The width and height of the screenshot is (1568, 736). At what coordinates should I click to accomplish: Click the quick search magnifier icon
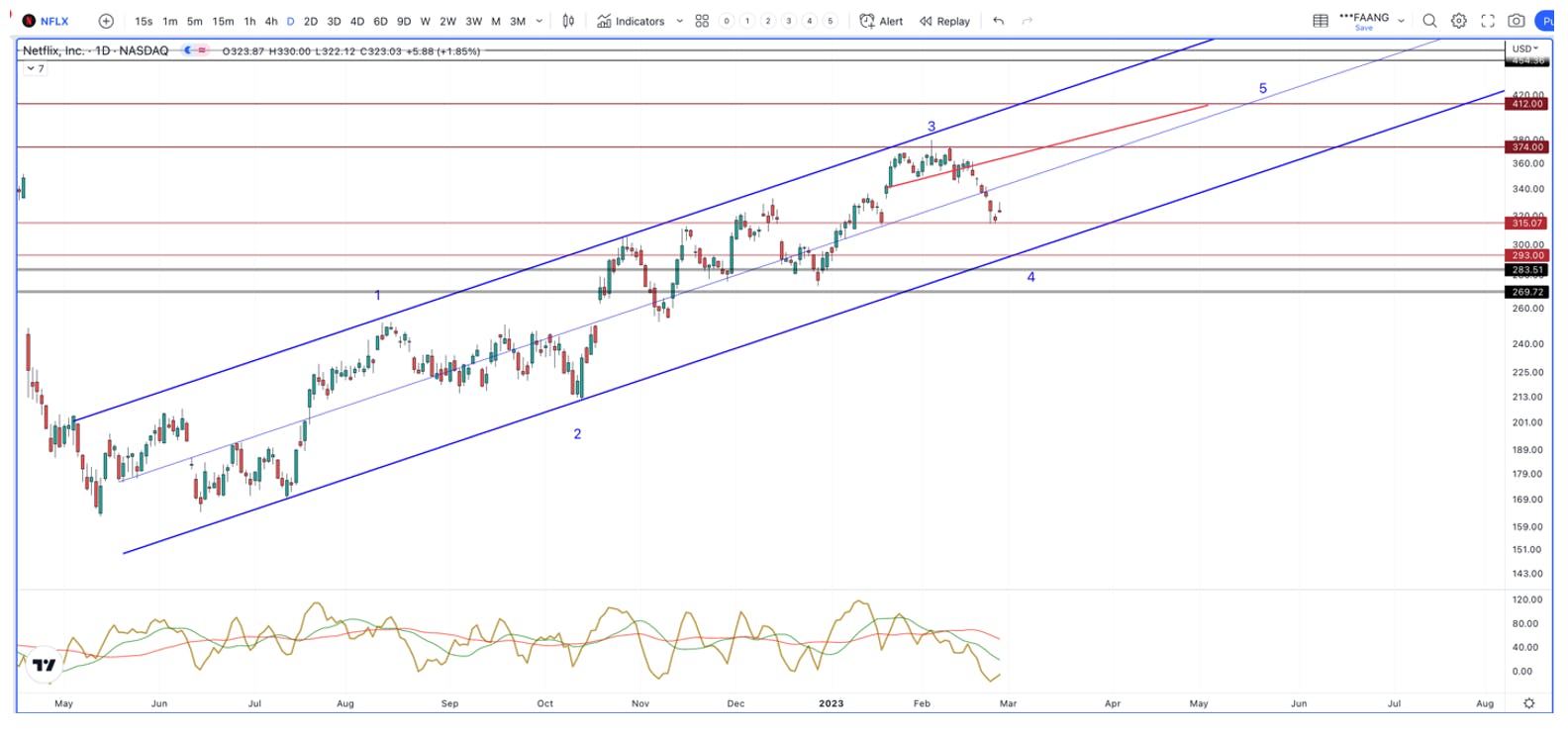[1429, 21]
